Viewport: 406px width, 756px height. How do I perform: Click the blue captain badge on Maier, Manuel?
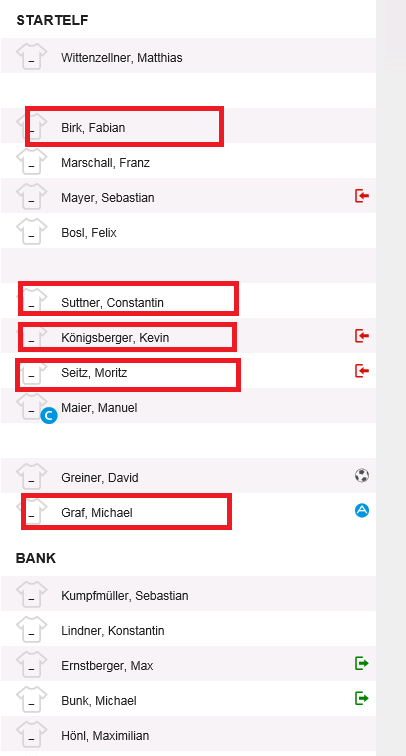49,416
